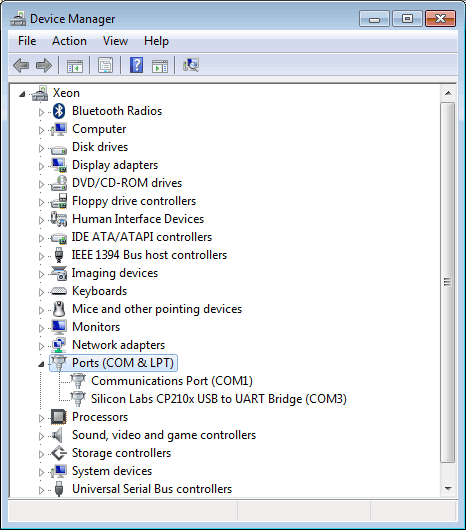Expand the Universal Serial Bus controllers node
Image resolution: width=466 pixels, height=530 pixels.
(41, 490)
